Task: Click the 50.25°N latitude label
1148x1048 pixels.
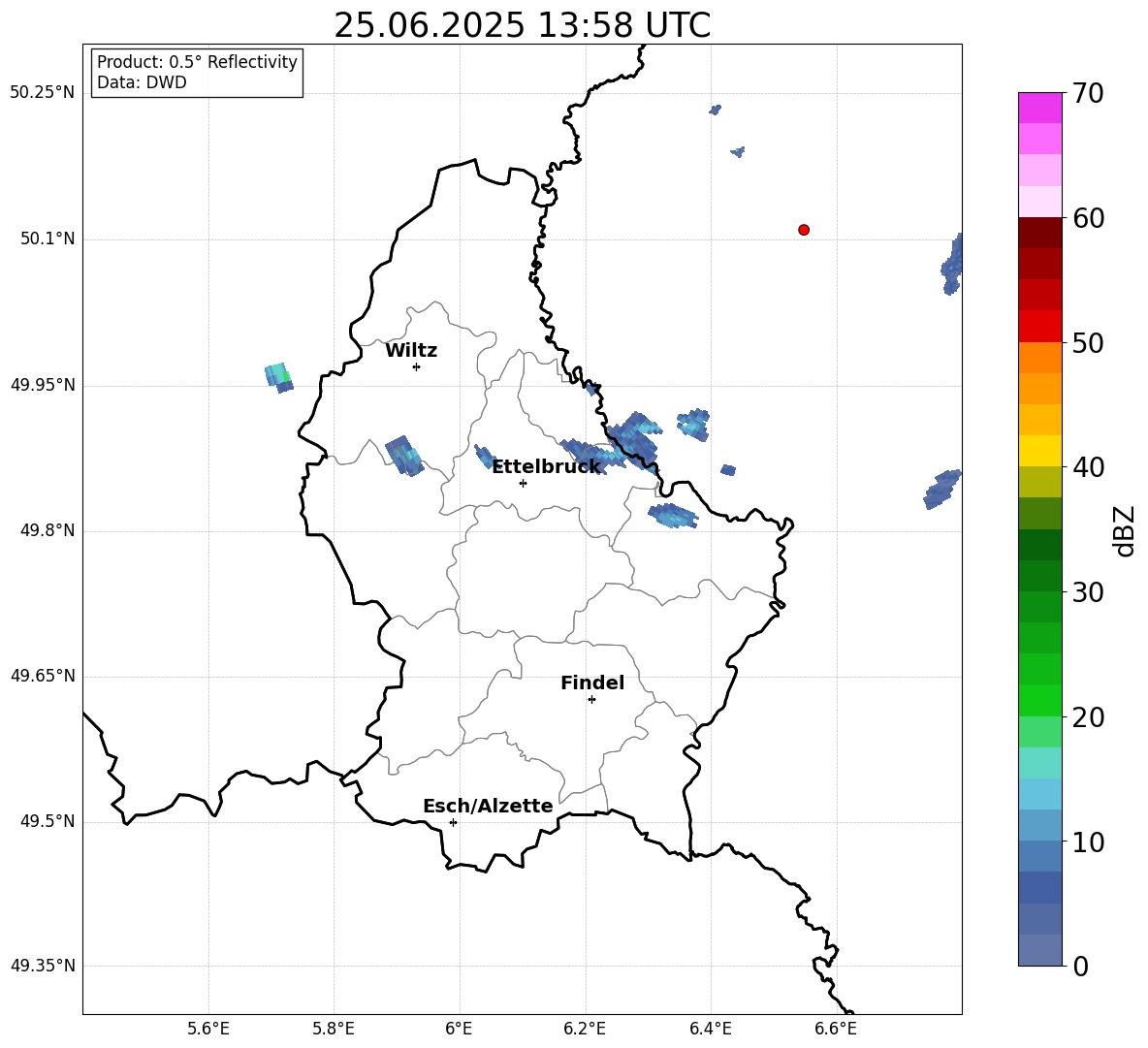Action: (43, 93)
